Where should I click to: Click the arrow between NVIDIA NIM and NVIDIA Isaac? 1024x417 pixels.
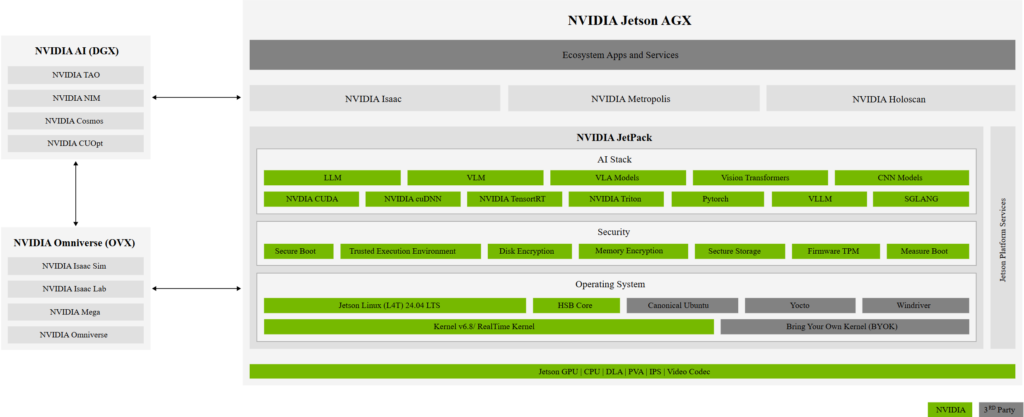pyautogui.click(x=199, y=98)
